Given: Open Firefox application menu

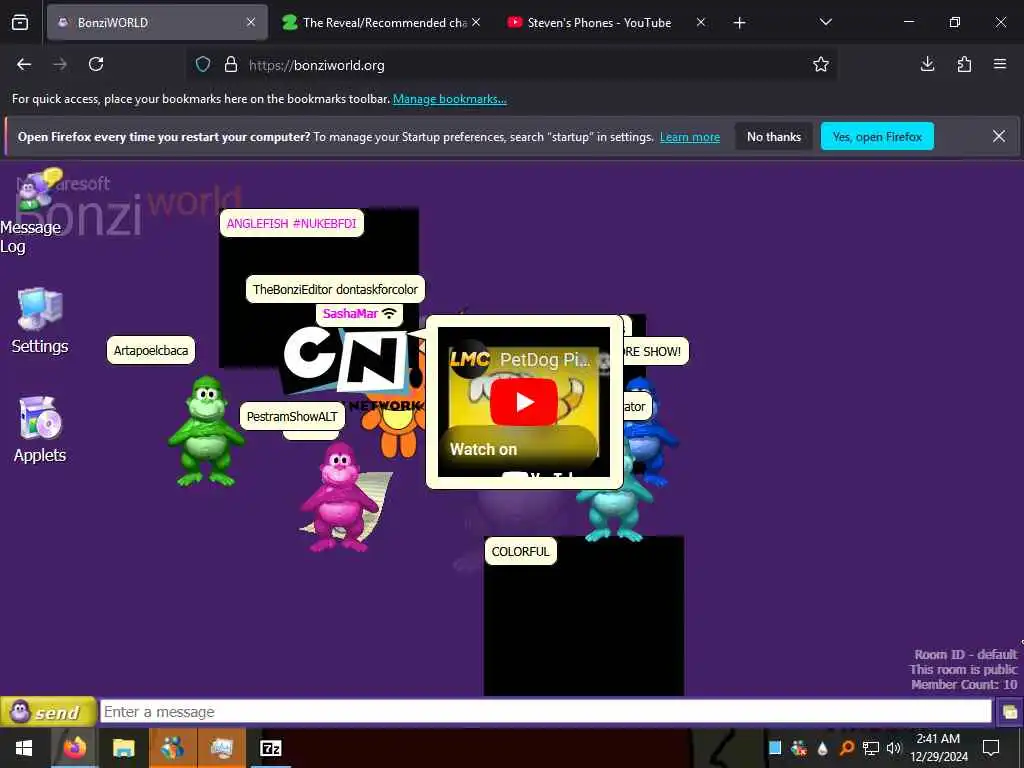Looking at the screenshot, I should (1000, 64).
